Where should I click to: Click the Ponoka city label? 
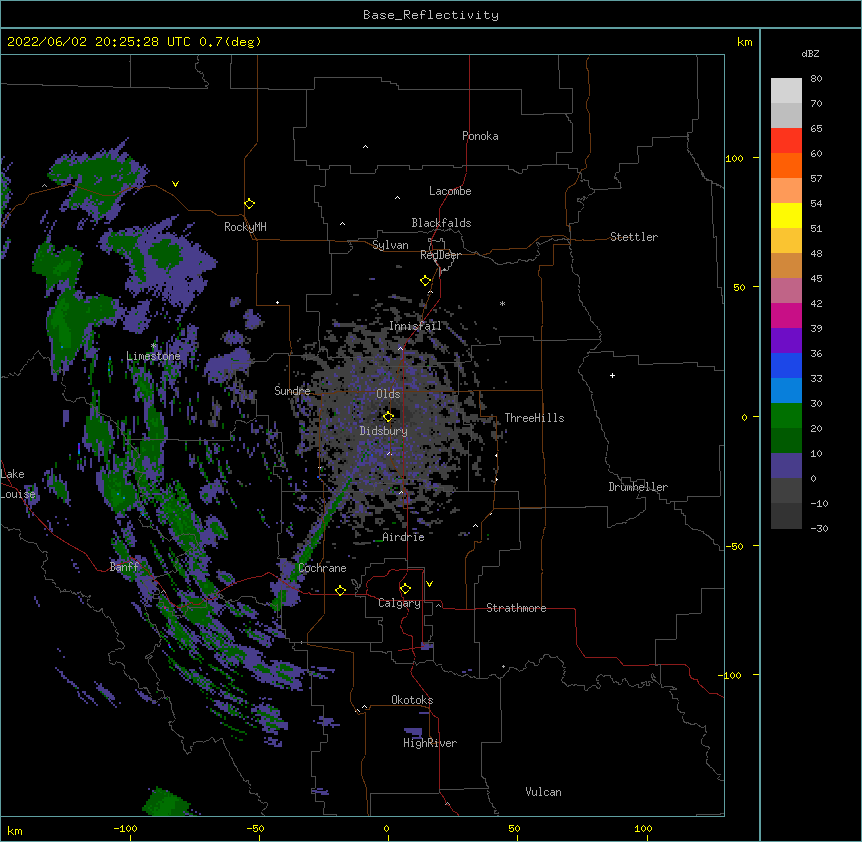coord(480,136)
